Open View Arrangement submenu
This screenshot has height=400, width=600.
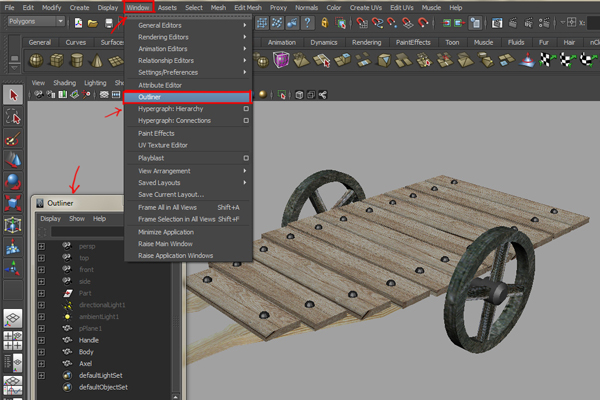(x=188, y=171)
